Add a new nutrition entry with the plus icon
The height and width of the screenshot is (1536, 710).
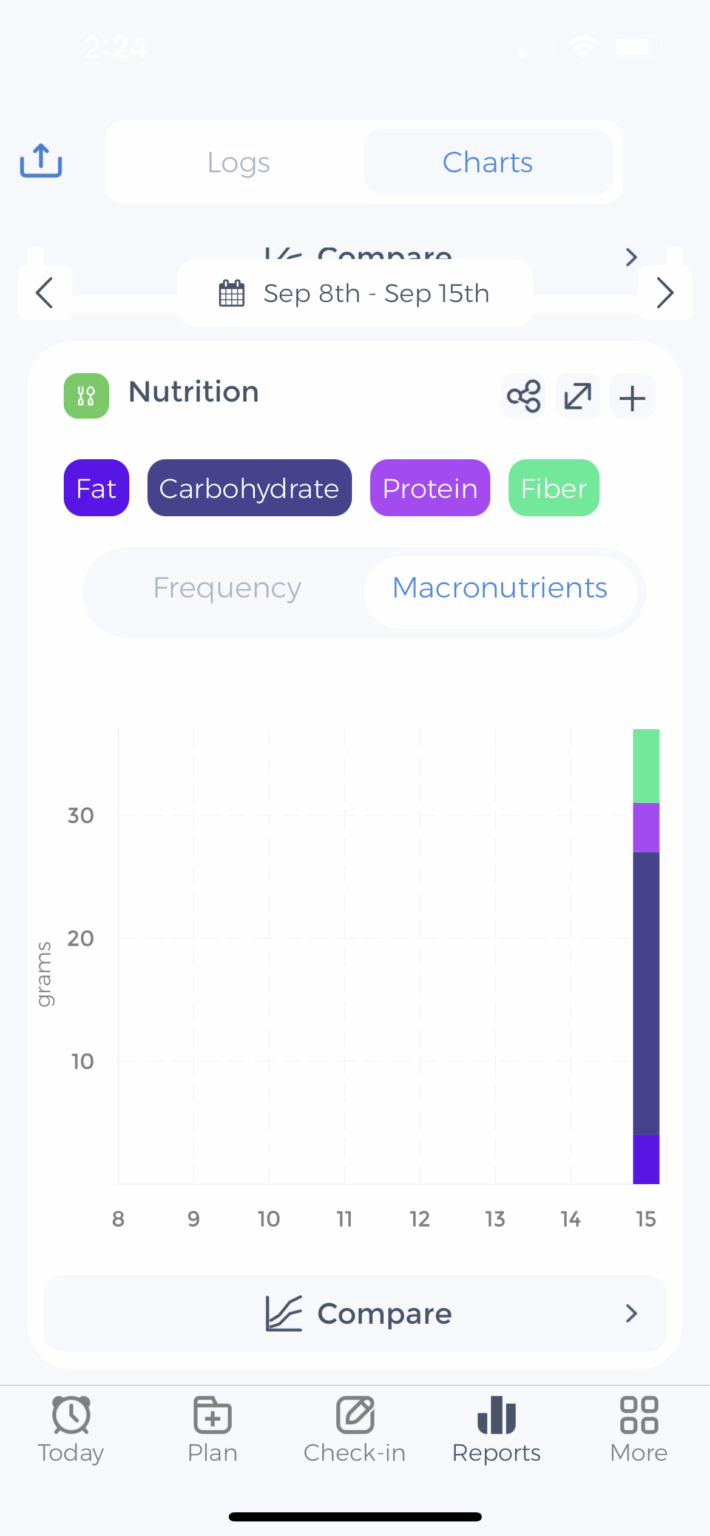pos(631,396)
